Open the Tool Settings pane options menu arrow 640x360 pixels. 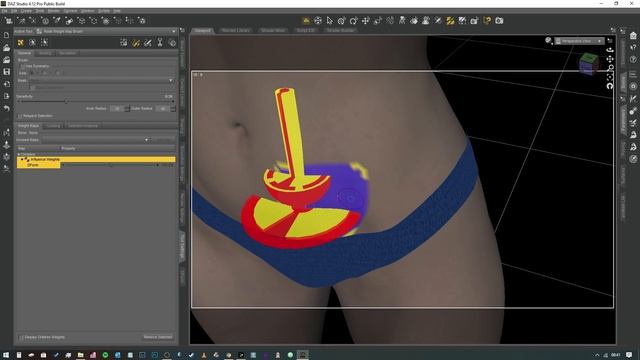182,30
